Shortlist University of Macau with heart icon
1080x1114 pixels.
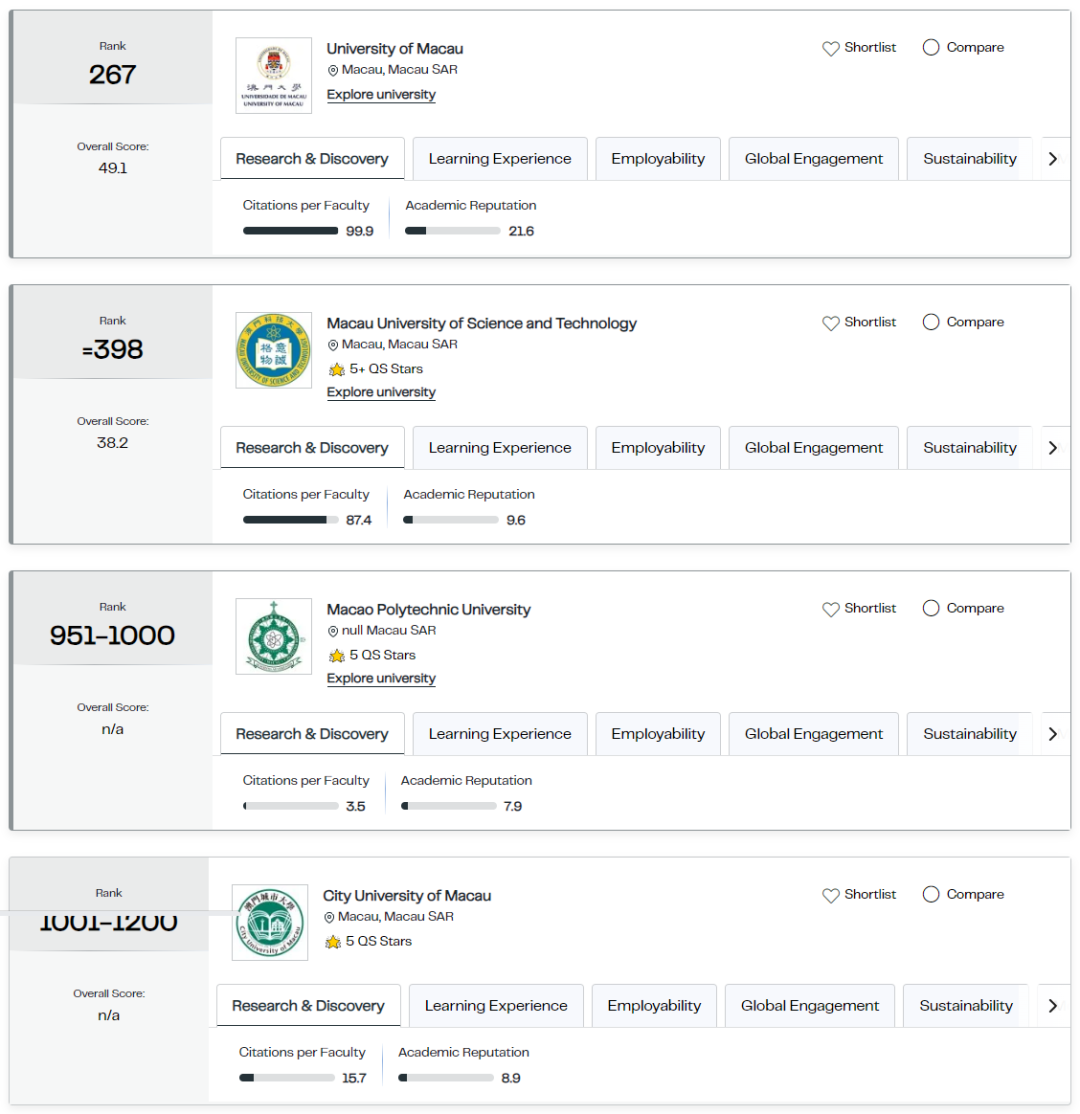[x=831, y=48]
